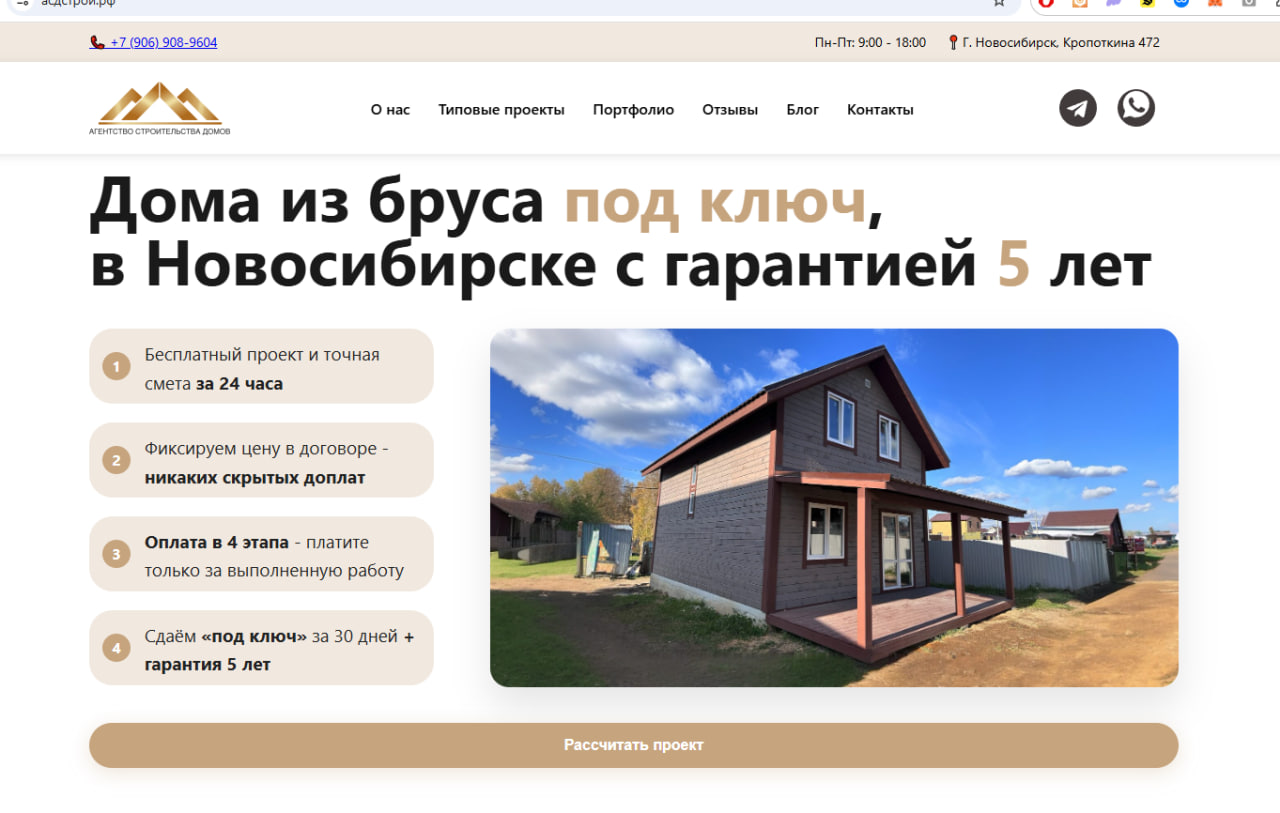The width and height of the screenshot is (1280, 813).
Task: Click the golden mountain company logo
Action: point(160,107)
